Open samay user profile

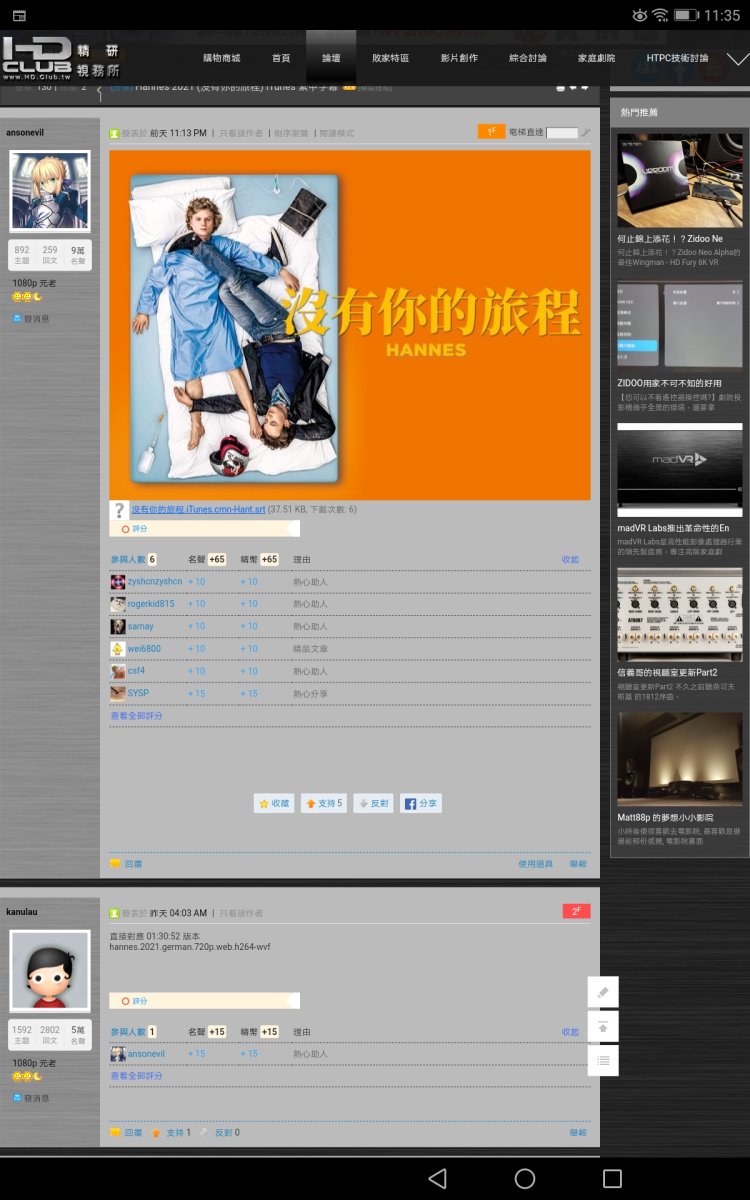141,626
